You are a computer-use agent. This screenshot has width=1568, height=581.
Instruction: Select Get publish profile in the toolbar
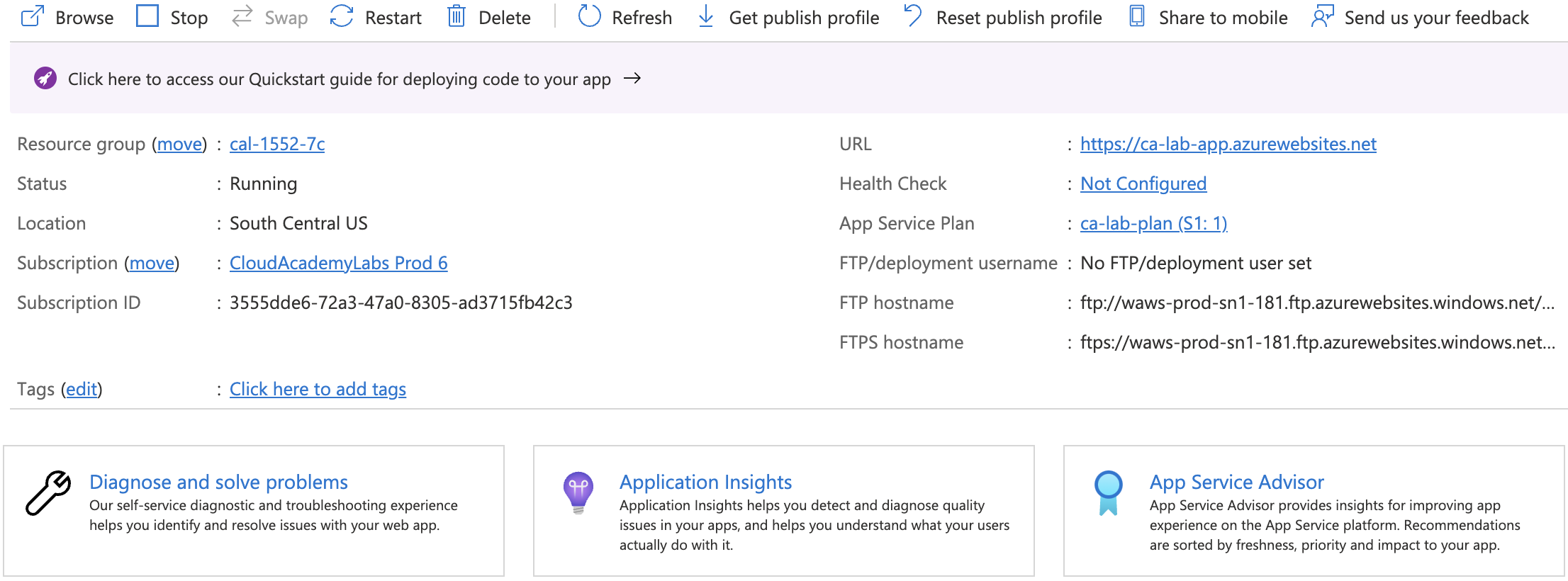(804, 18)
